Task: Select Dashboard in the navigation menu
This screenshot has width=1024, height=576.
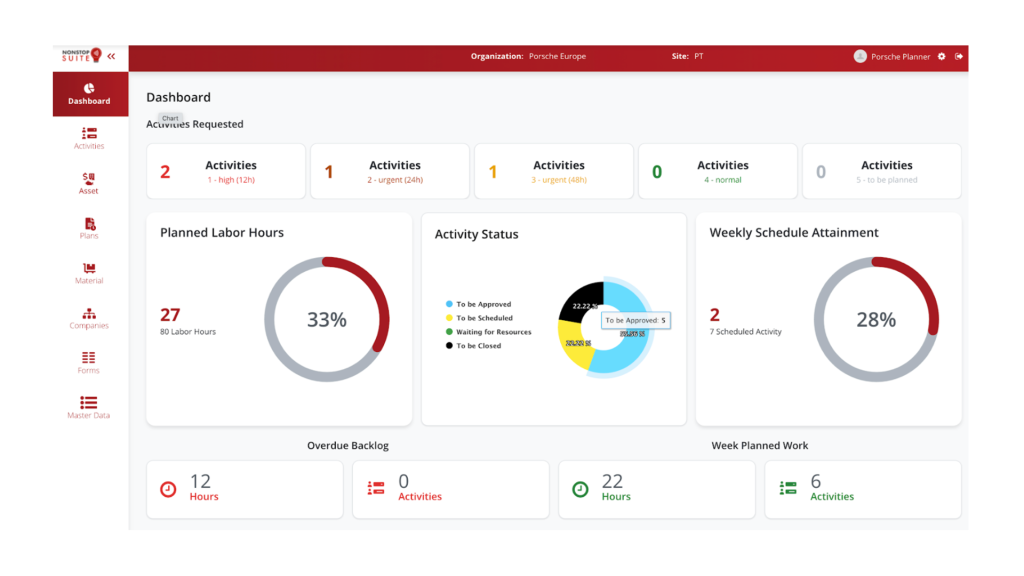Action: [89, 93]
